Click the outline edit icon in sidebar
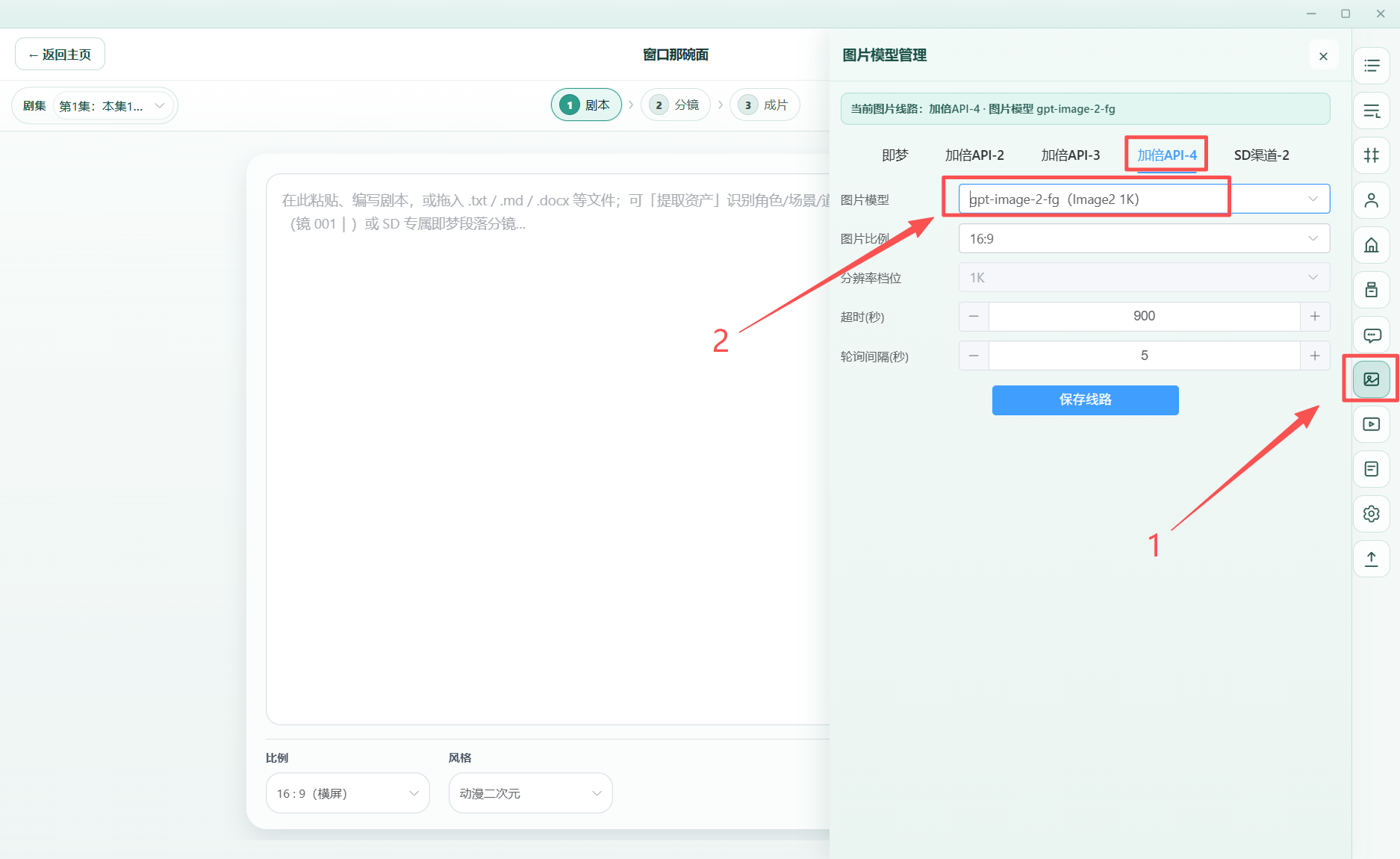The image size is (1400, 859). tap(1372, 111)
